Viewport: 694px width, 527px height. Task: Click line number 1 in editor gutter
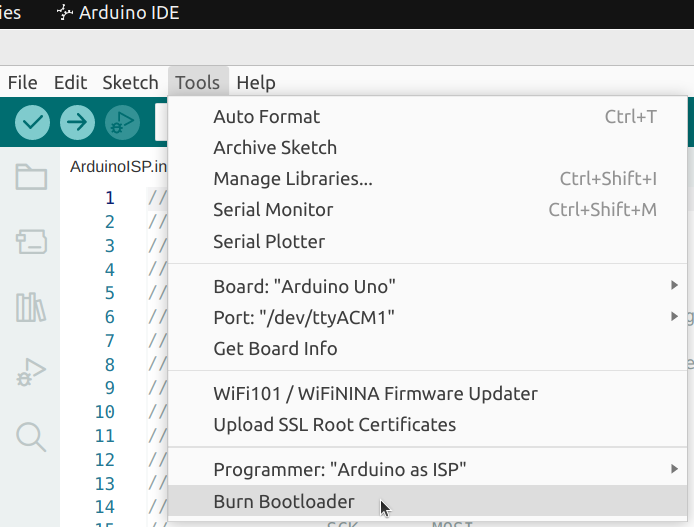pos(110,198)
